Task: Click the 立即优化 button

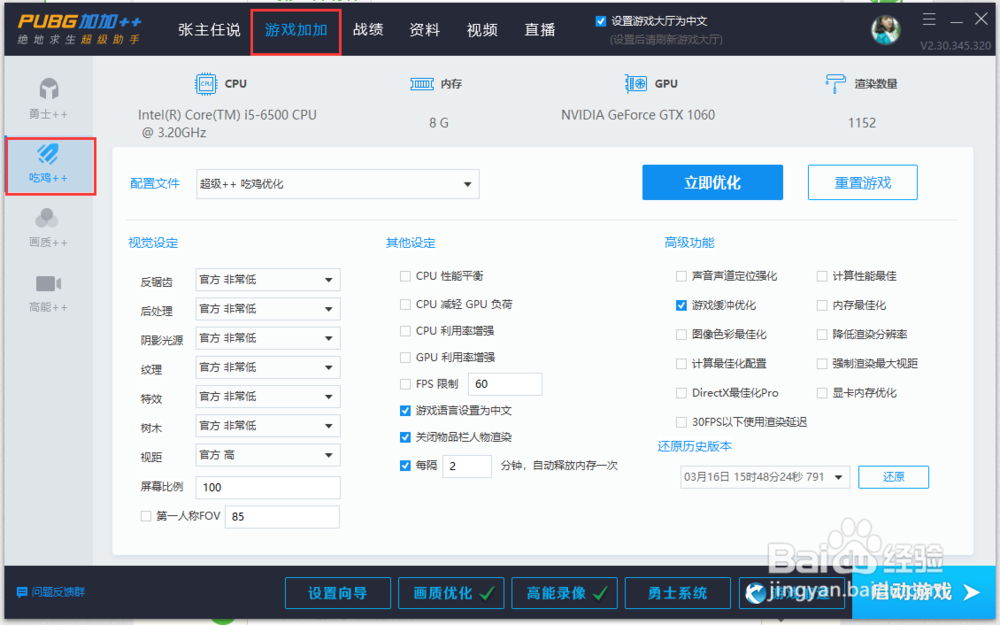Action: 712,182
